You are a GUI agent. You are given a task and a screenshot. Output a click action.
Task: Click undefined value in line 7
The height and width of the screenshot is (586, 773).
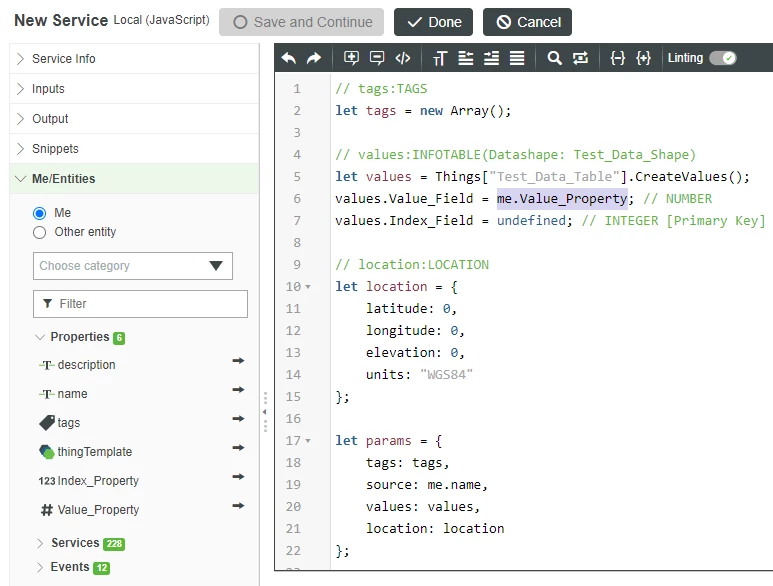(x=531, y=220)
